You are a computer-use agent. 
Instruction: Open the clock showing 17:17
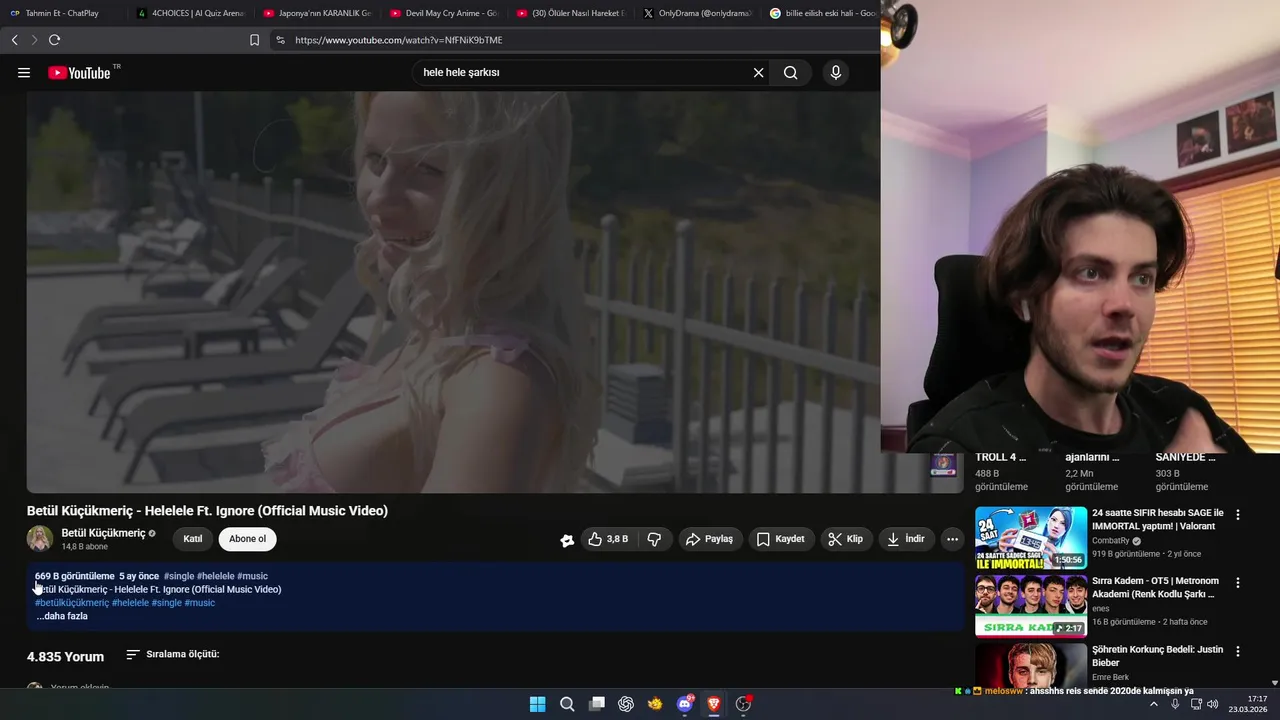pos(1250,704)
